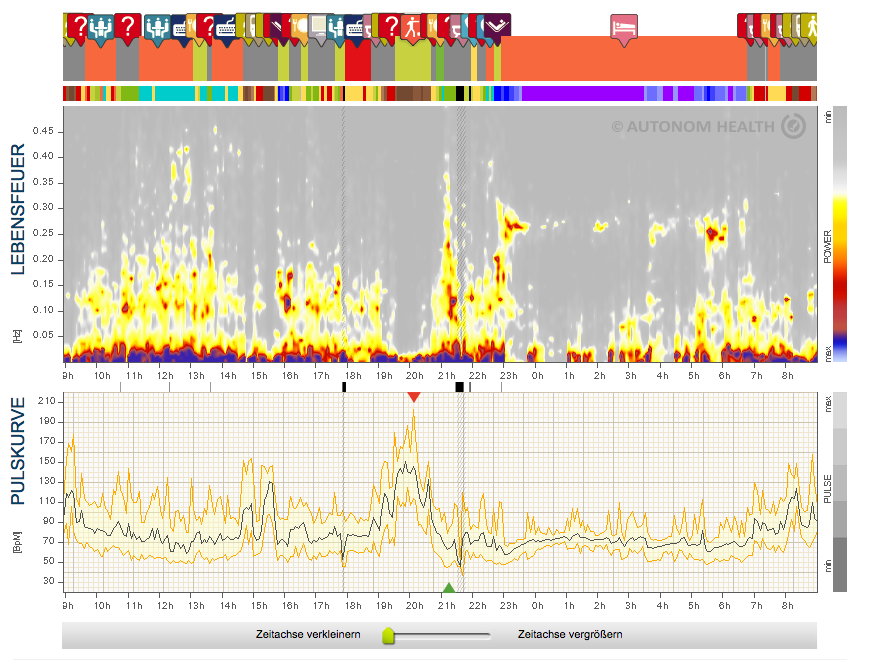Click the red maximum pulse triangle marker
The width and height of the screenshot is (875, 663).
point(414,397)
